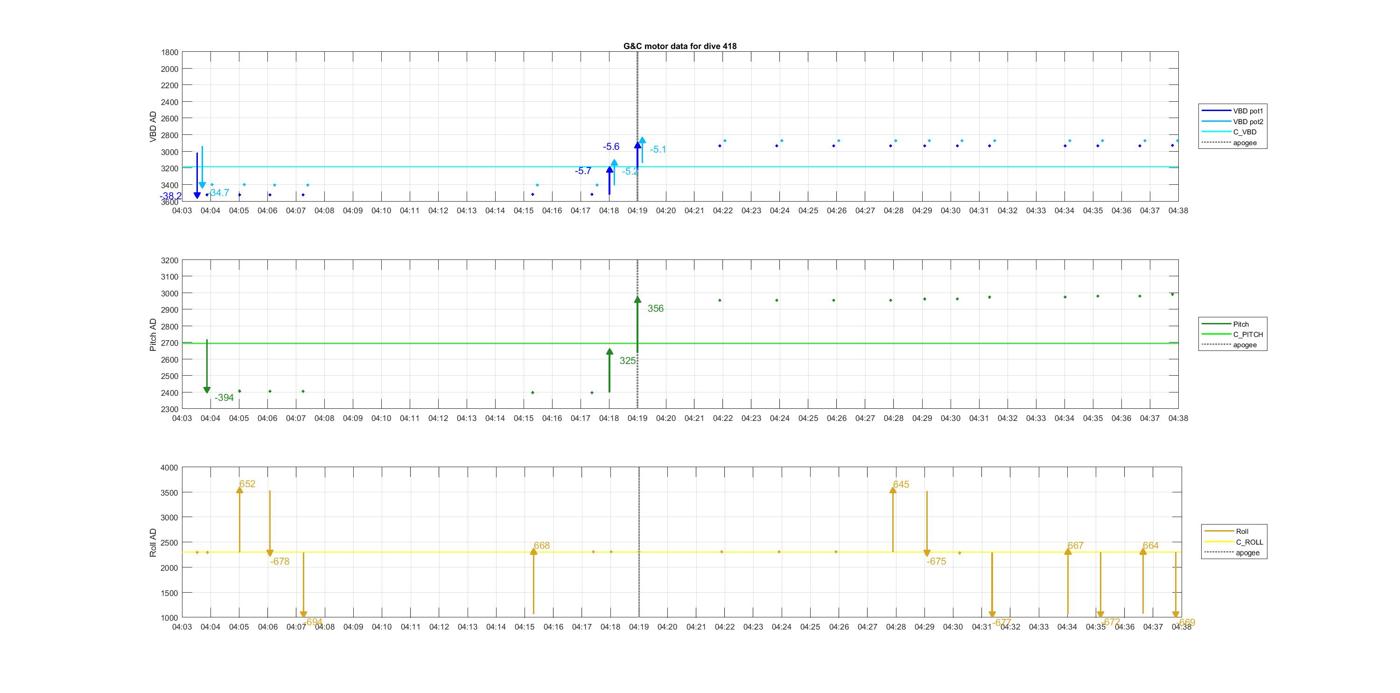
Task: Click the "356" pitch move label
Action: [655, 309]
